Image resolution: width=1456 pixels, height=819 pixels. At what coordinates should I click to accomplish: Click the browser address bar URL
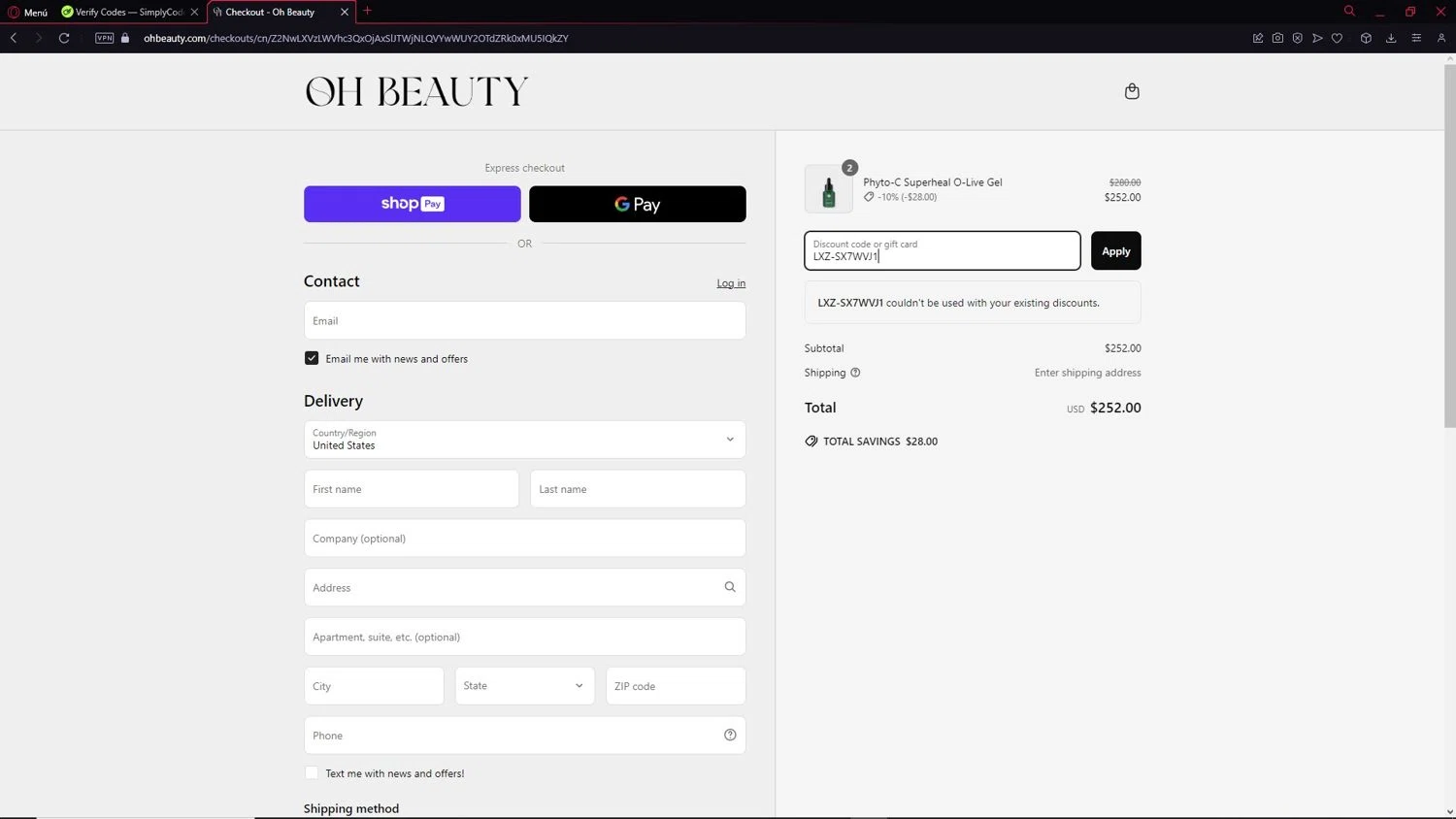click(356, 38)
